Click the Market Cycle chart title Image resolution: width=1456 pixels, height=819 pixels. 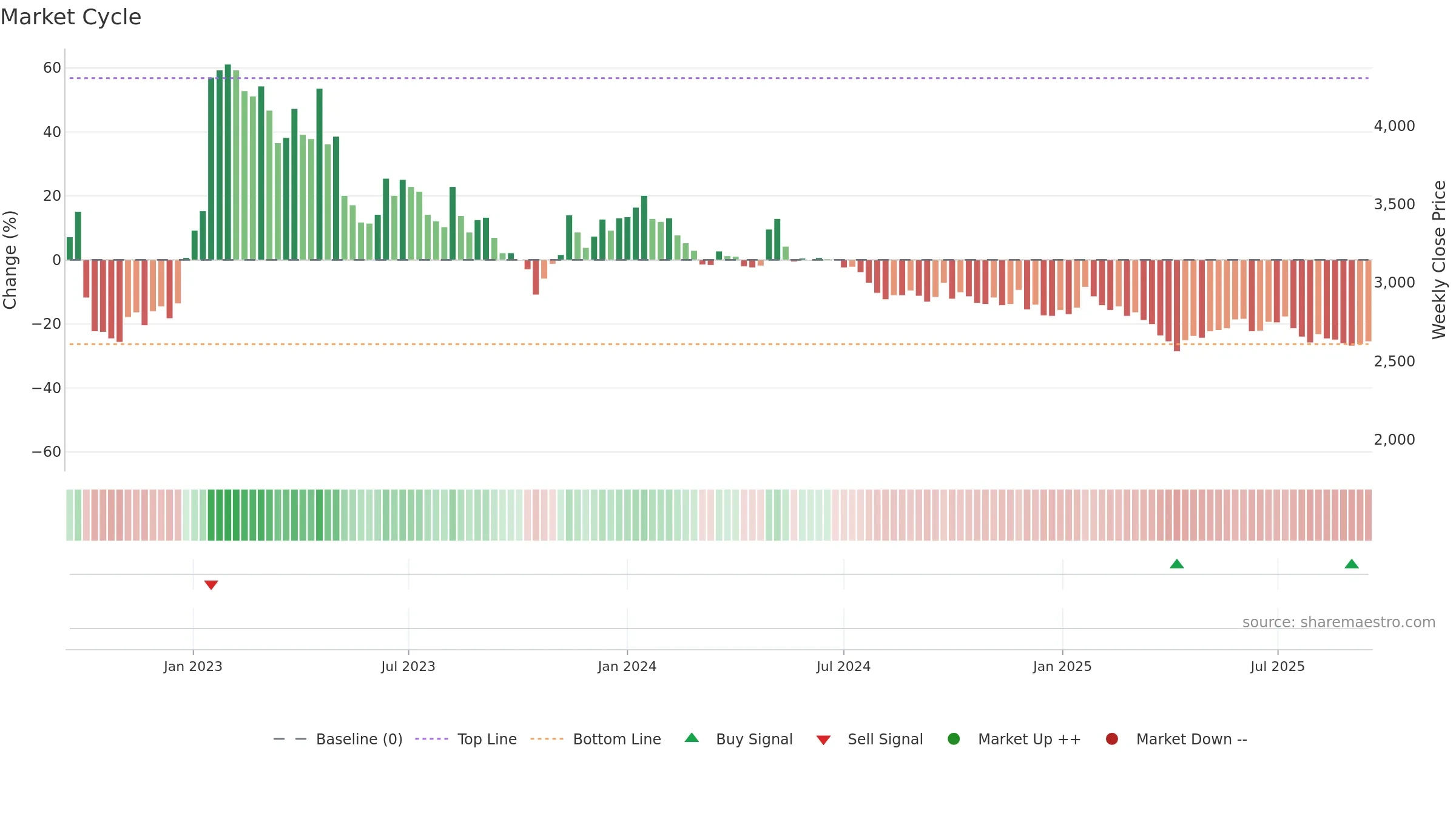71,17
